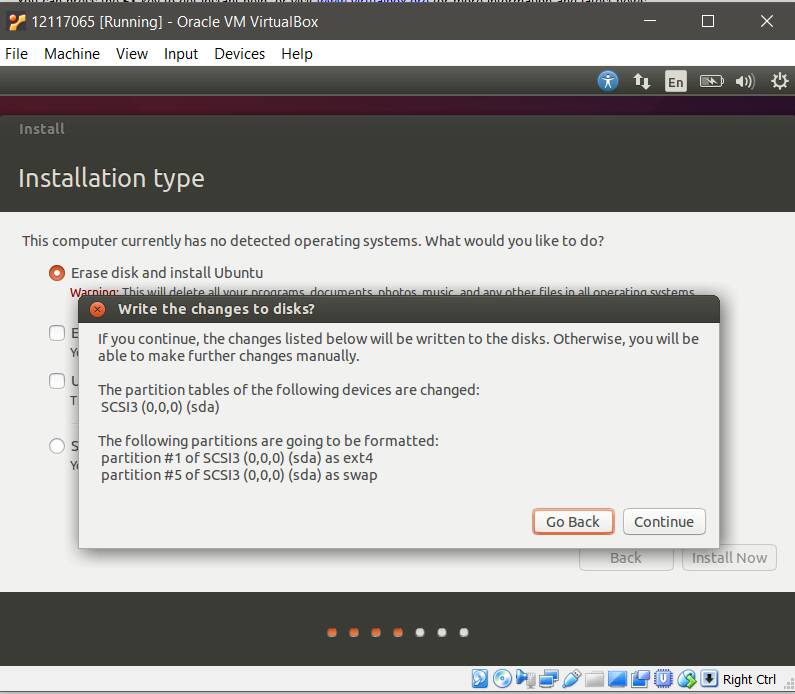Image resolution: width=795 pixels, height=694 pixels.
Task: Click the partition #5 as swap line
Action: point(239,476)
